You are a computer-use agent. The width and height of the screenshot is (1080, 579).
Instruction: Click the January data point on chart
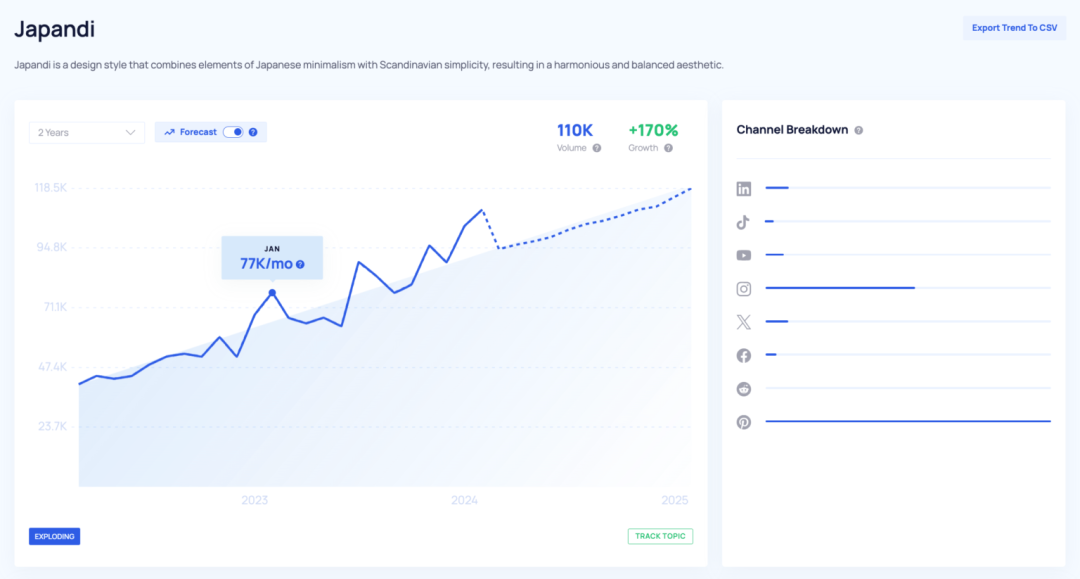point(272,293)
